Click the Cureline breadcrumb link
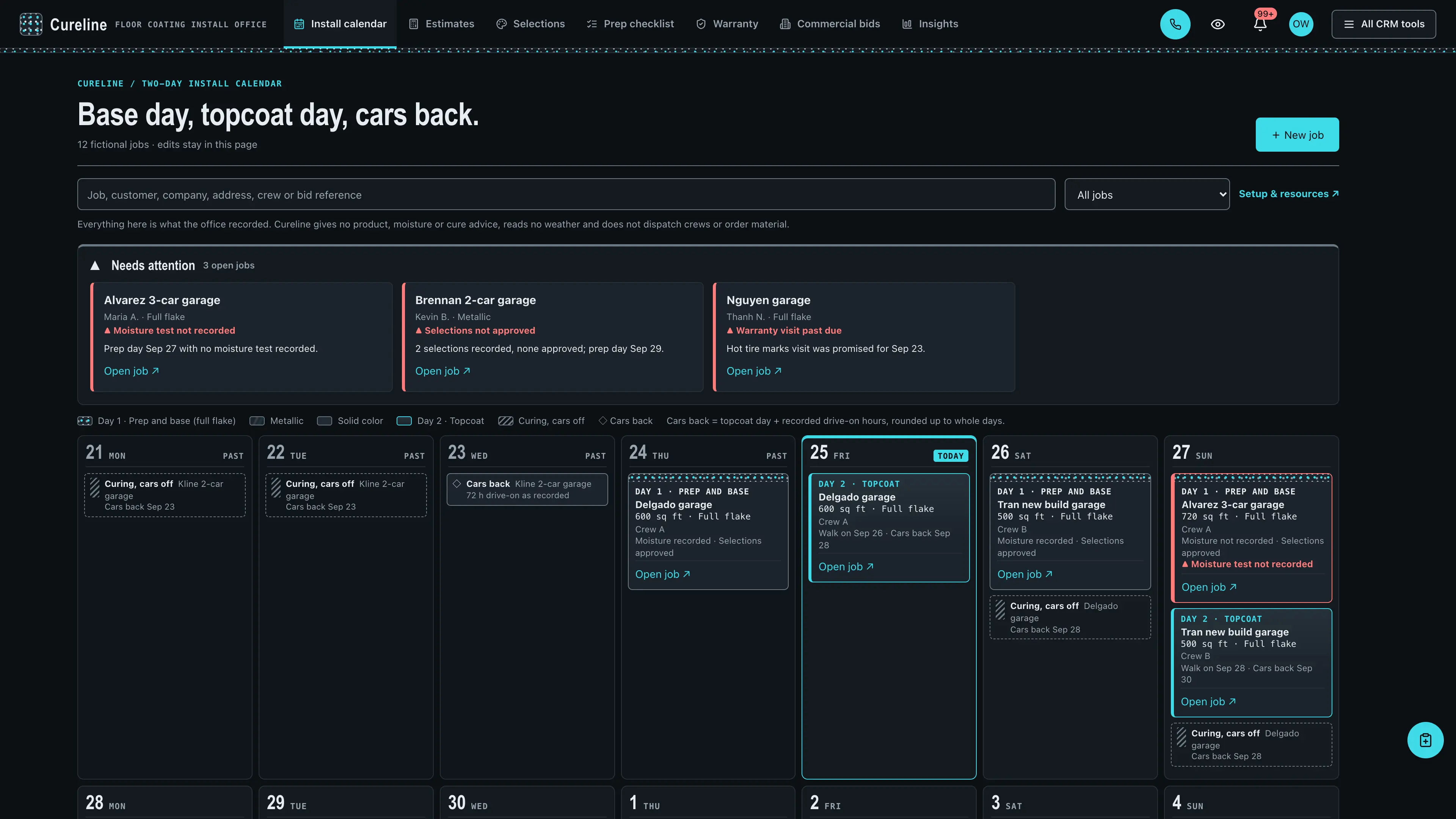Screen dimensions: 1456x819 [x=100, y=83]
